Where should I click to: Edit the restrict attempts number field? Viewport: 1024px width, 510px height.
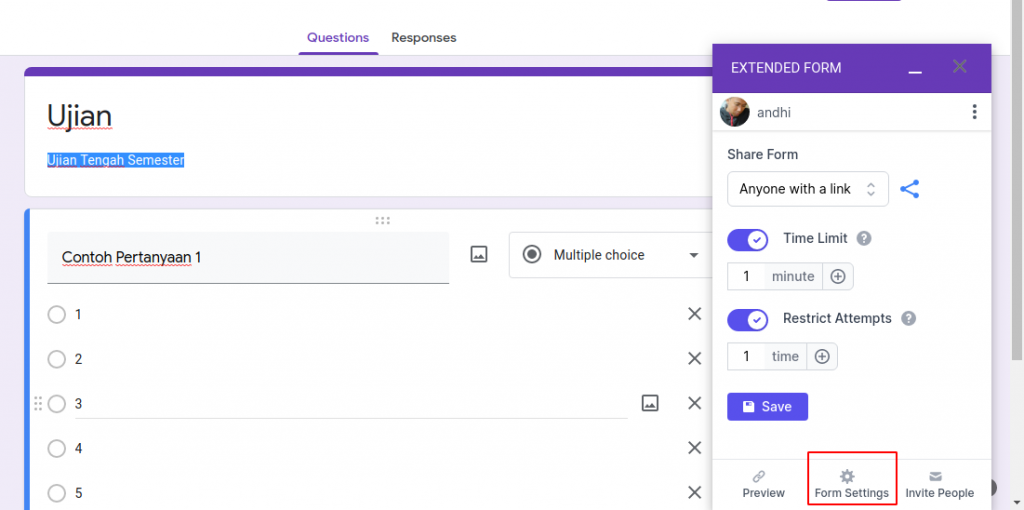point(746,357)
